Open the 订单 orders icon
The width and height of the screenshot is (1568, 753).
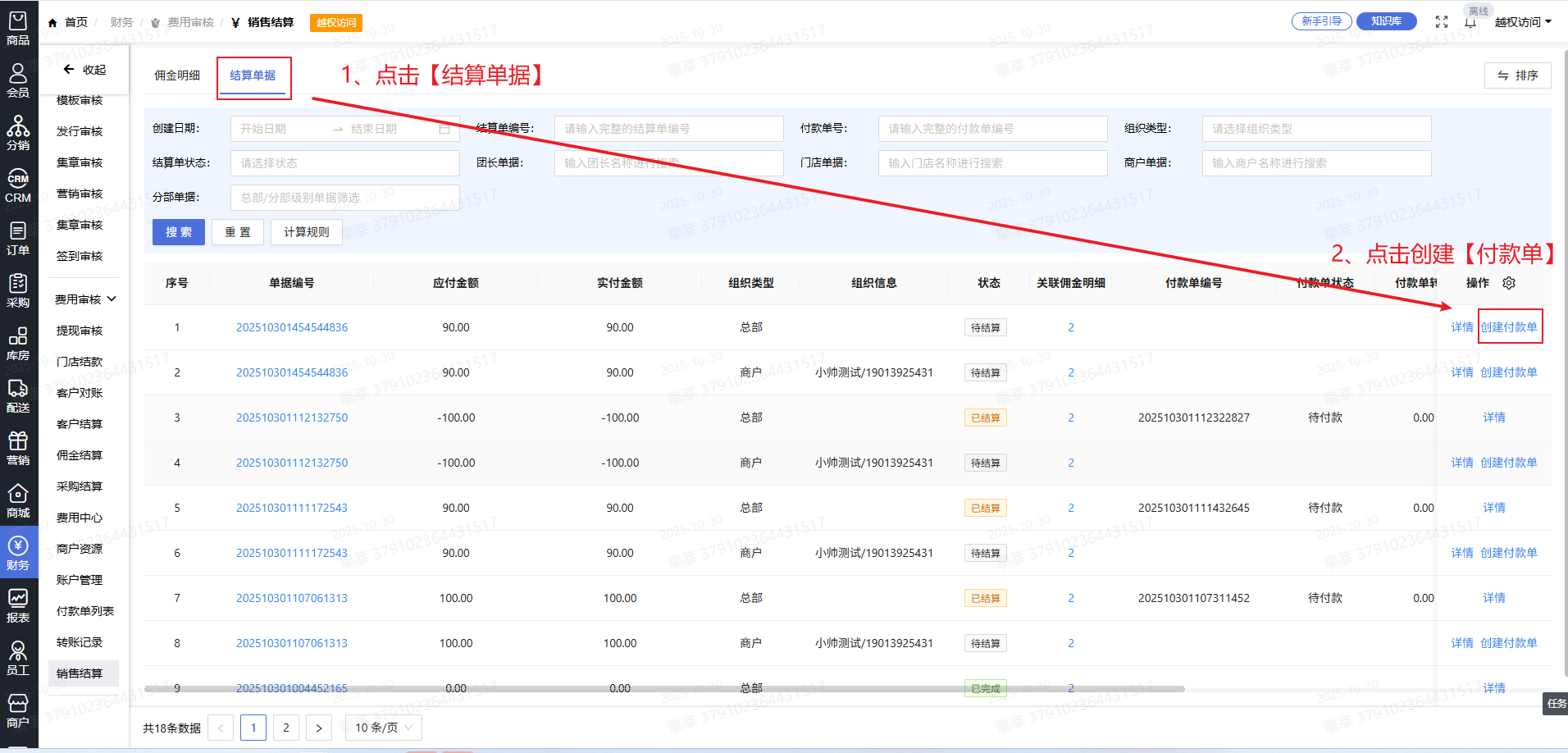pos(18,238)
